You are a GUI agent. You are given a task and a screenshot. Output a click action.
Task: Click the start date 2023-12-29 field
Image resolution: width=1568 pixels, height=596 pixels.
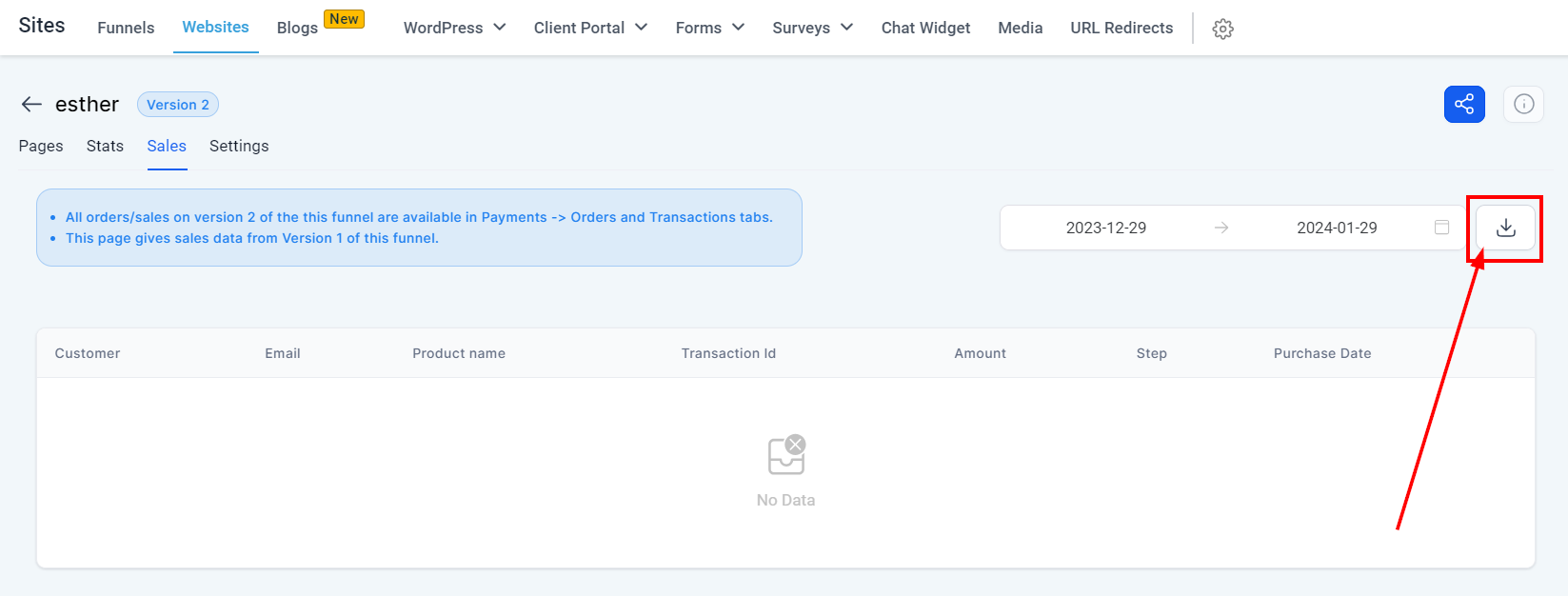pyautogui.click(x=1106, y=228)
